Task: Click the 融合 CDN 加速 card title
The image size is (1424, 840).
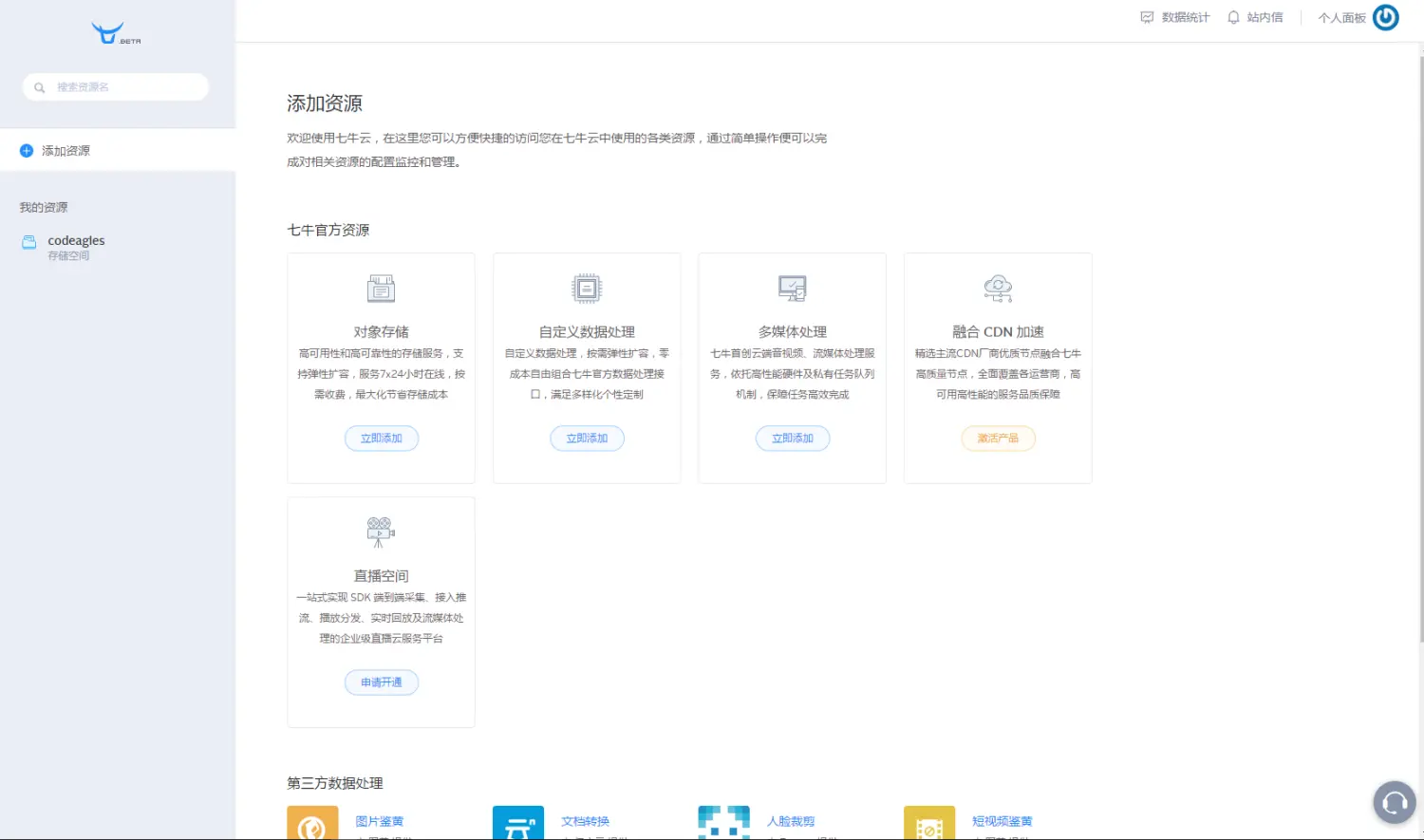Action: click(998, 332)
